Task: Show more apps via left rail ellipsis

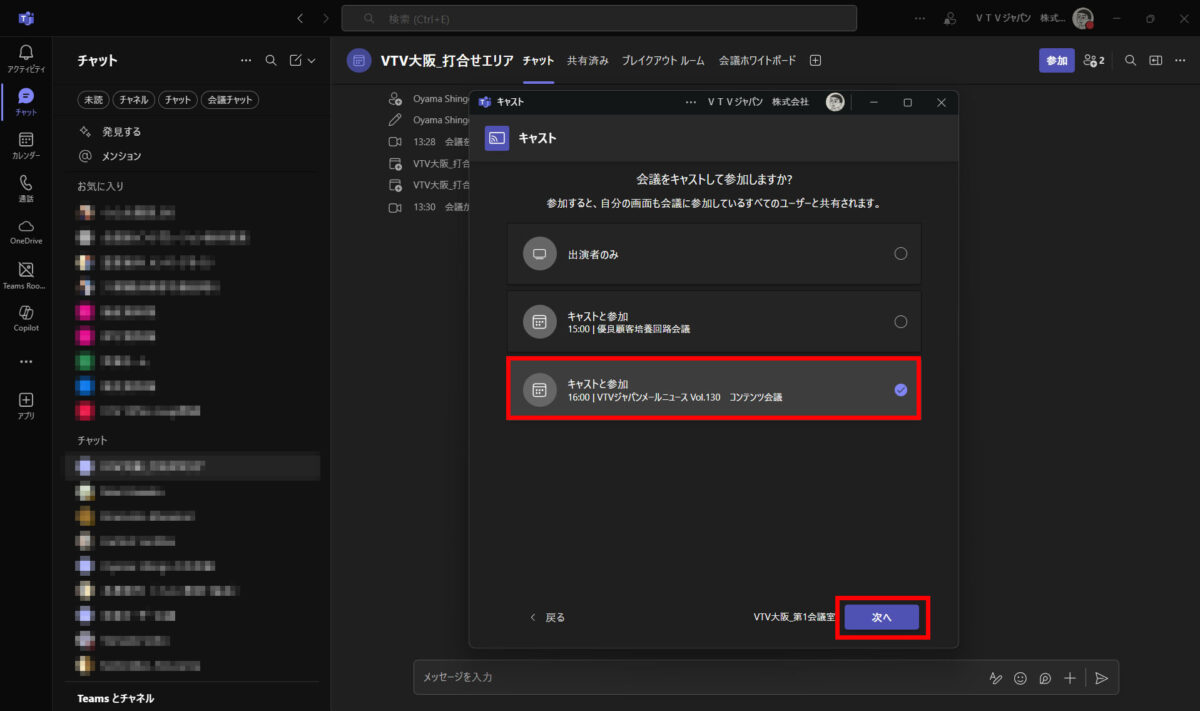Action: (26, 362)
